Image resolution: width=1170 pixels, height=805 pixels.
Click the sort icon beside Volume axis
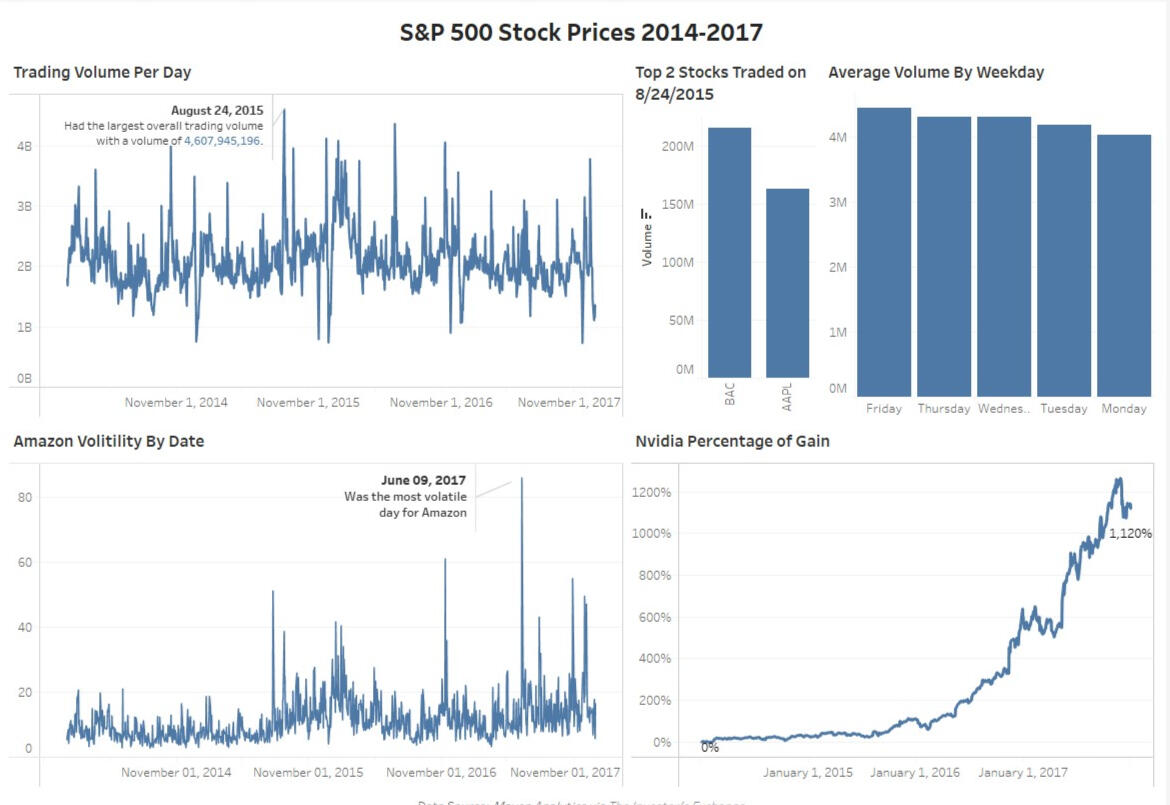pyautogui.click(x=647, y=214)
